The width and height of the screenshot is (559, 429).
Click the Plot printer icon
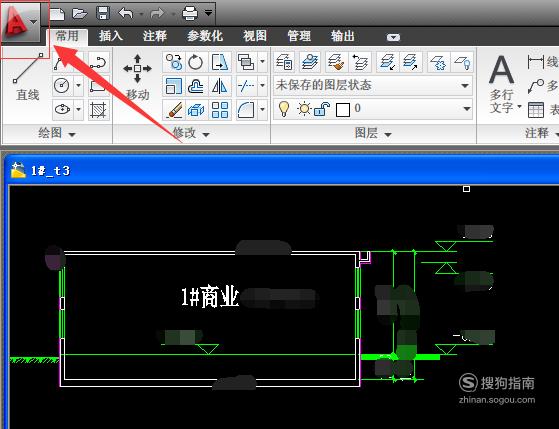click(x=189, y=14)
